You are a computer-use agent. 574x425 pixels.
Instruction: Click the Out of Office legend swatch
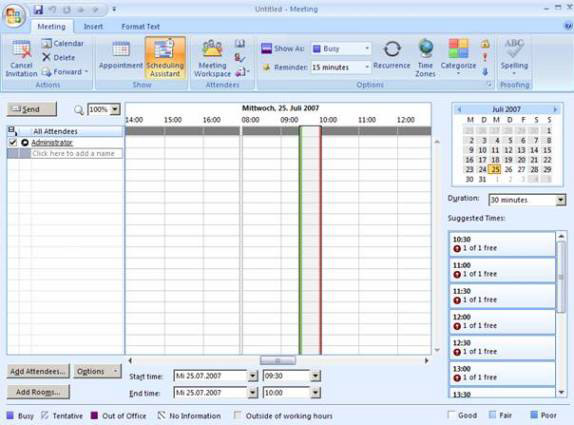point(94,415)
